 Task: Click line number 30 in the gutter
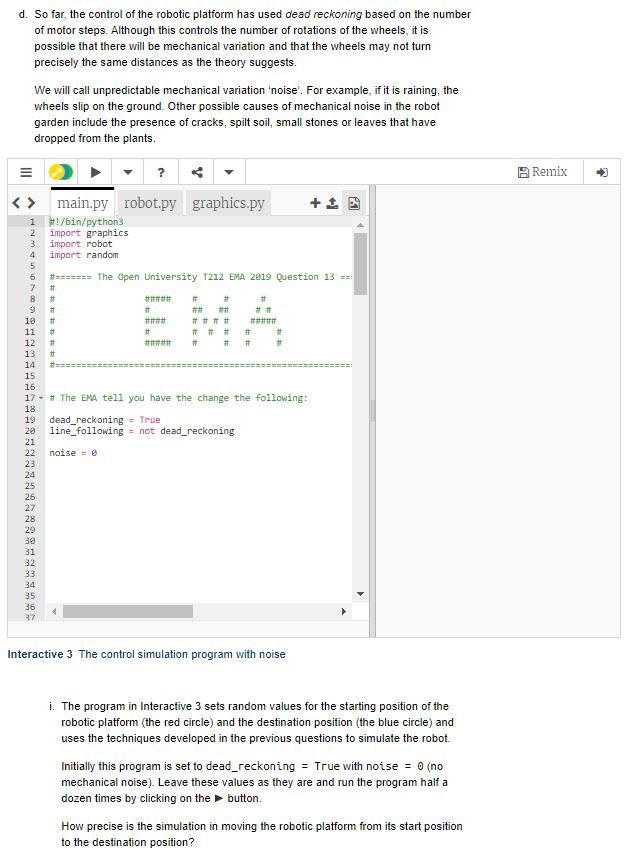(29, 541)
